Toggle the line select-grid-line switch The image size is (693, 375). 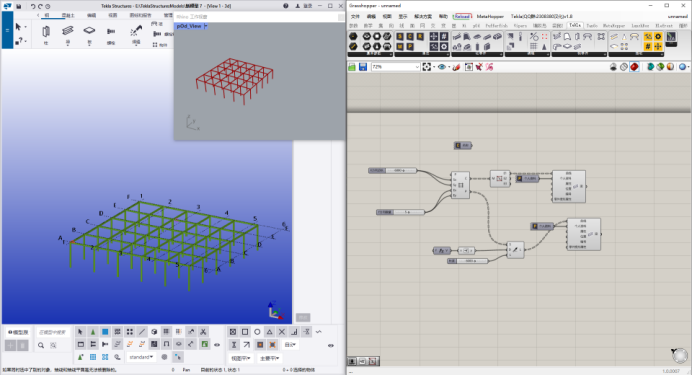[142, 332]
